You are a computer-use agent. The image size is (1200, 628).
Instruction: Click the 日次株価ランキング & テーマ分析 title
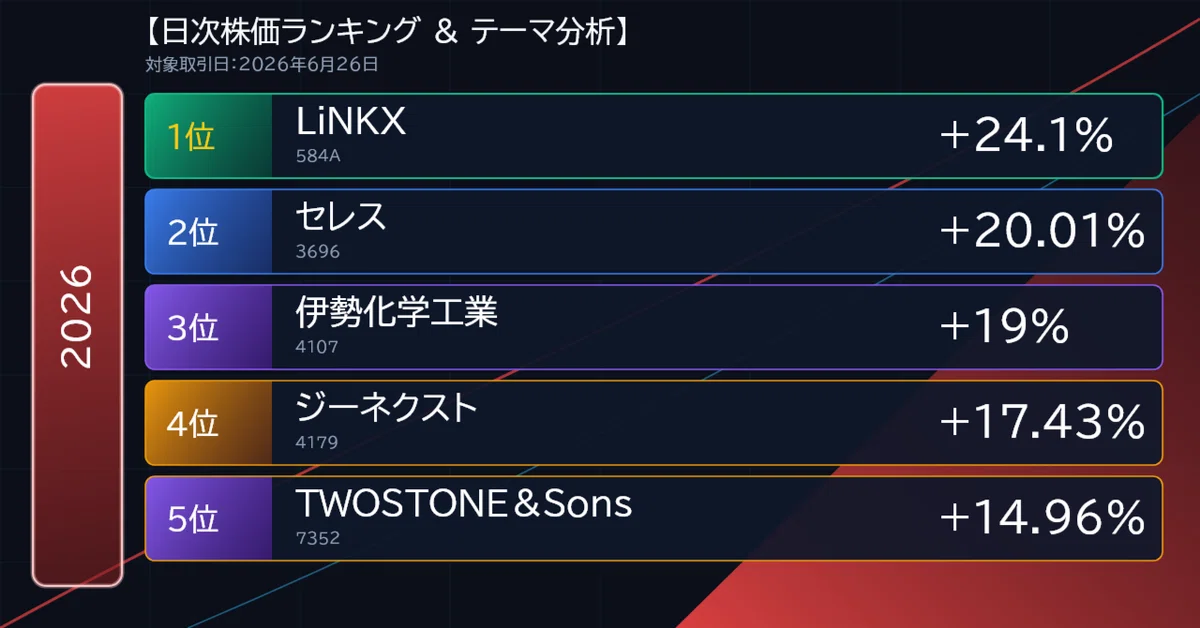tap(386, 32)
